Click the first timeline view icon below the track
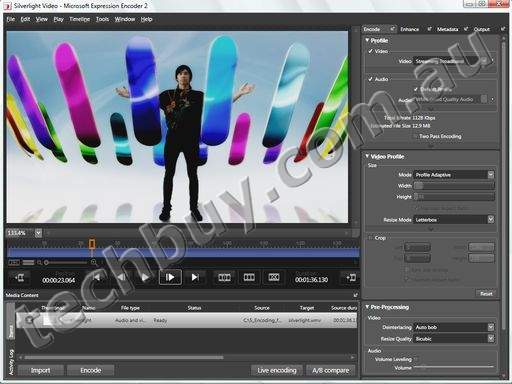 tap(14, 263)
